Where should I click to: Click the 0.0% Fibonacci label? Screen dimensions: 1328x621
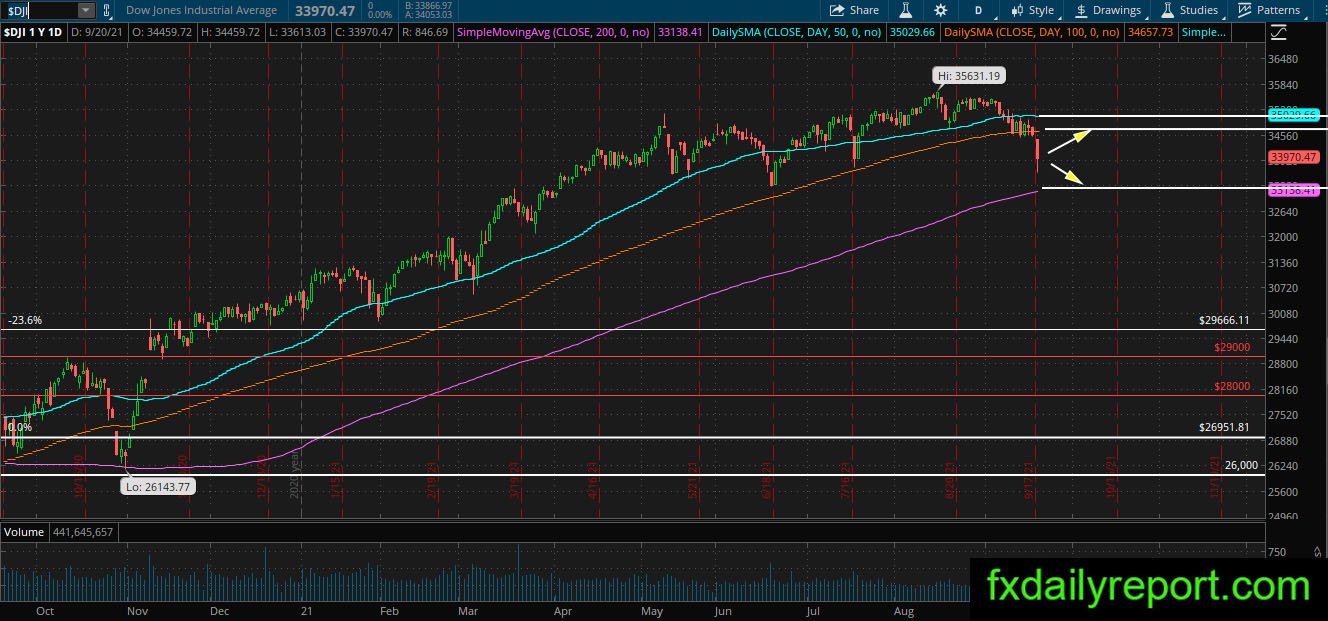pos(20,427)
